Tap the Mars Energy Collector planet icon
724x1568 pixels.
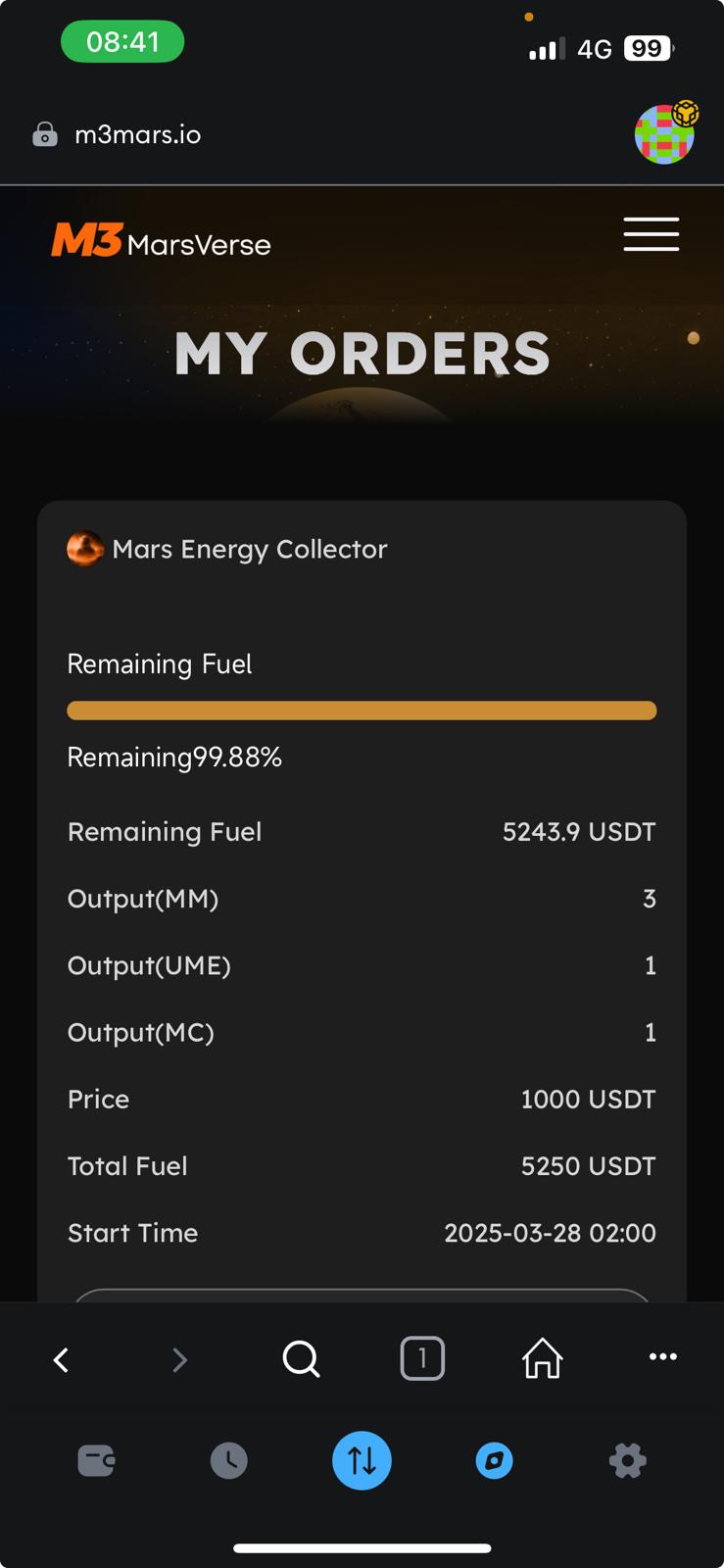(85, 549)
